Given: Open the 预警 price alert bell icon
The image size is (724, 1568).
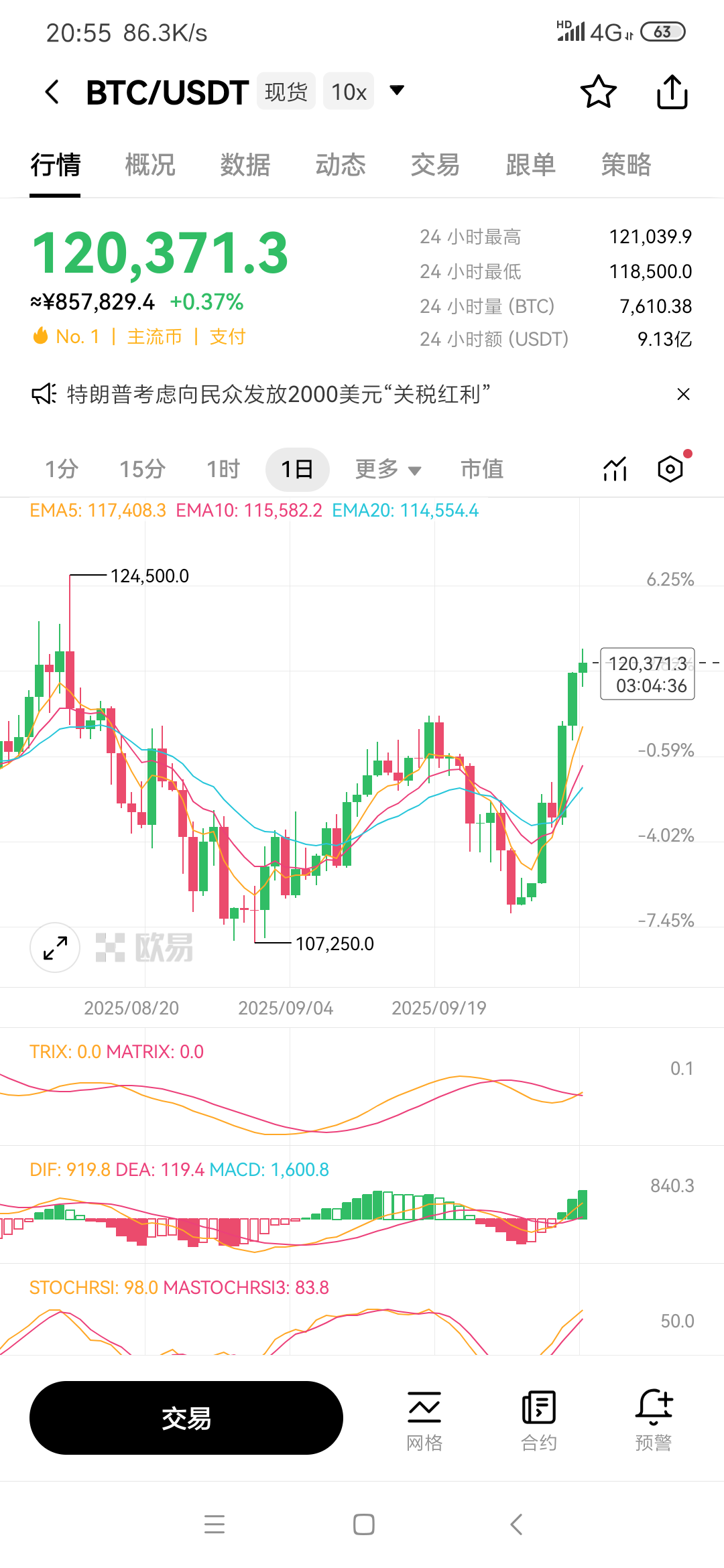Looking at the screenshot, I should pos(654,1414).
